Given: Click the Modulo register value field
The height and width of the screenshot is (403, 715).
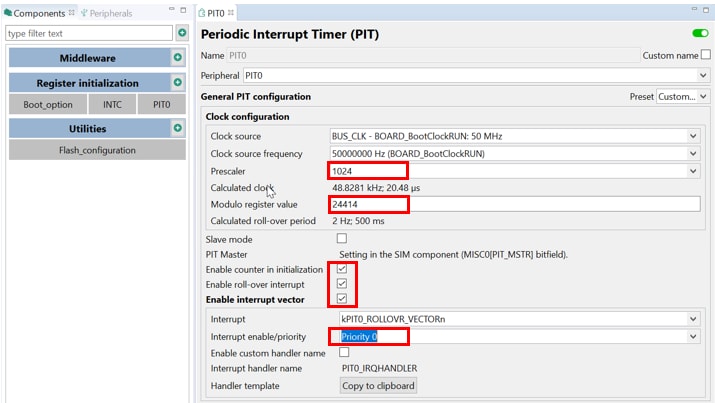Looking at the screenshot, I should coord(513,204).
